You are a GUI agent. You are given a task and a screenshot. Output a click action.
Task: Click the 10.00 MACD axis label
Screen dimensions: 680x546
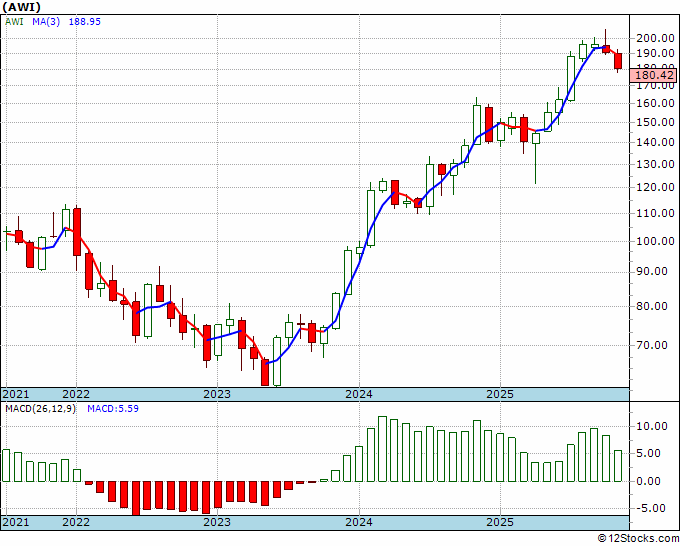coord(652,426)
